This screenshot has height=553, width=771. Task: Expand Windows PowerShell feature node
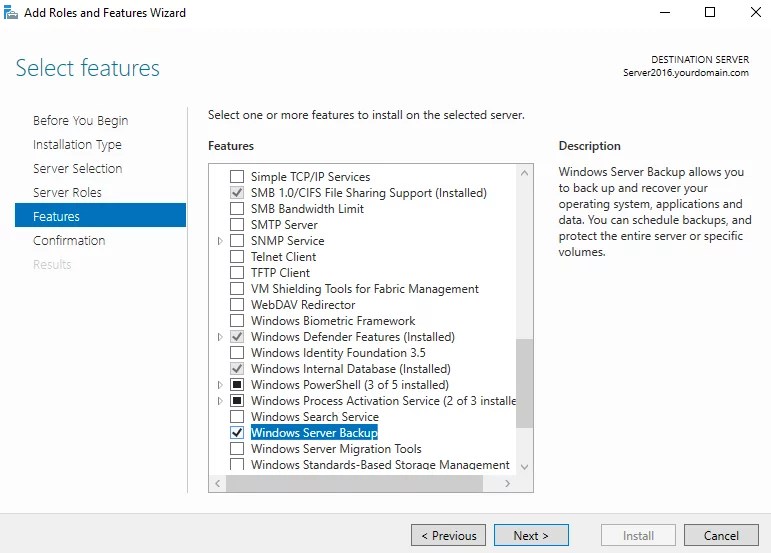click(x=220, y=385)
